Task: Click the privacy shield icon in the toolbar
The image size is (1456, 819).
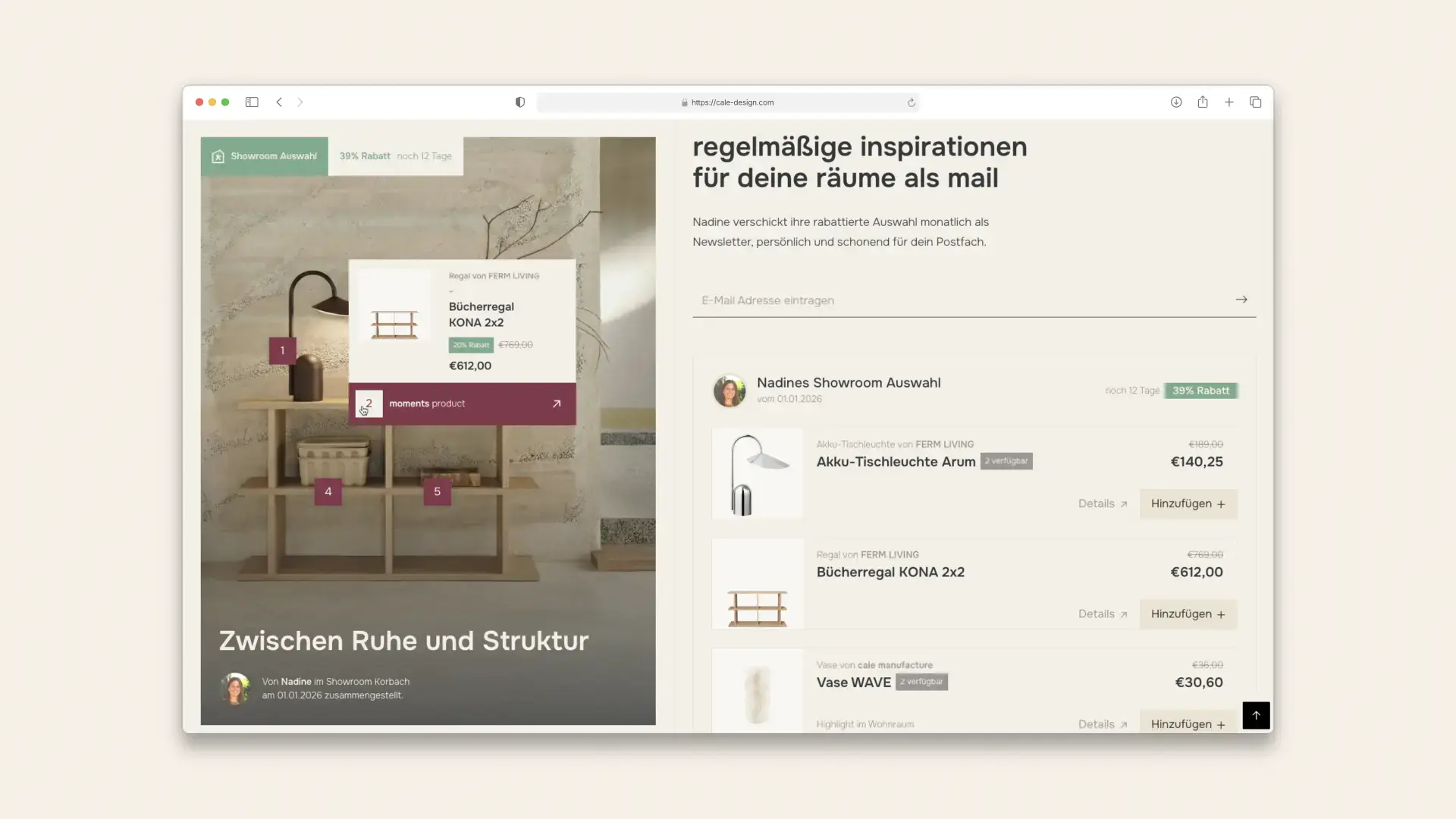Action: (x=519, y=102)
